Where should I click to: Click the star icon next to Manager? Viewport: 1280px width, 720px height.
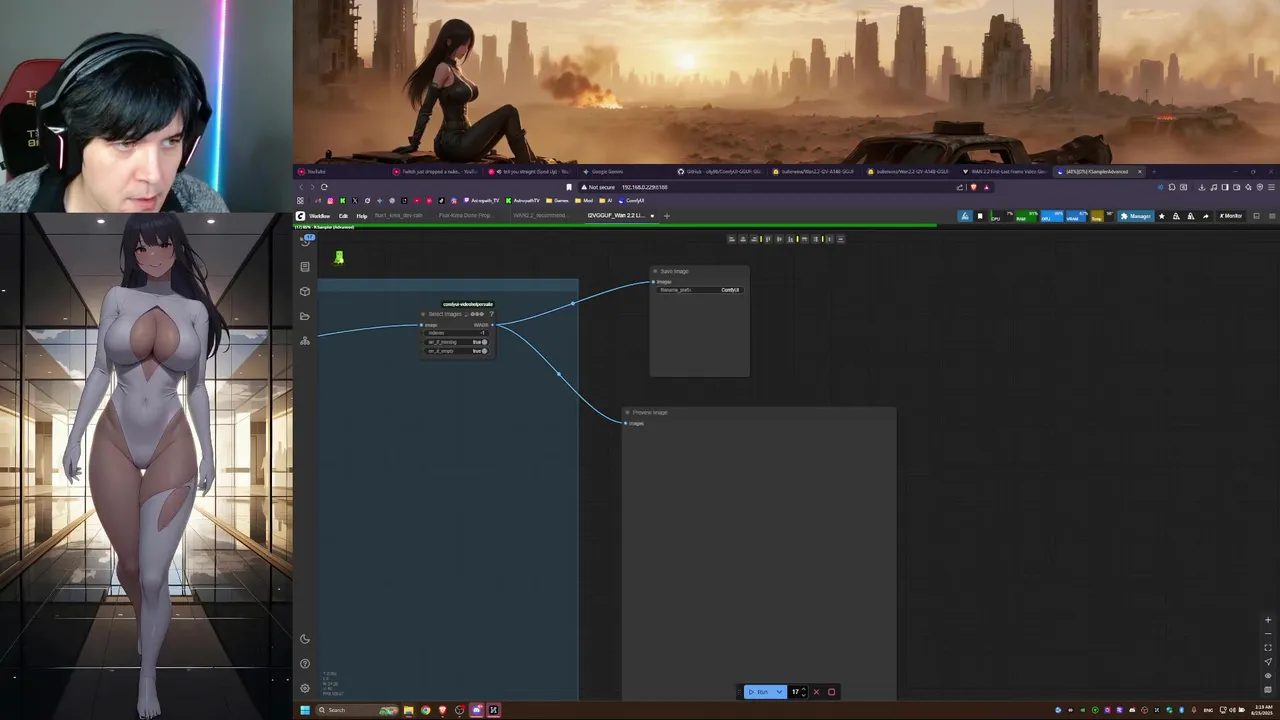tap(1161, 216)
